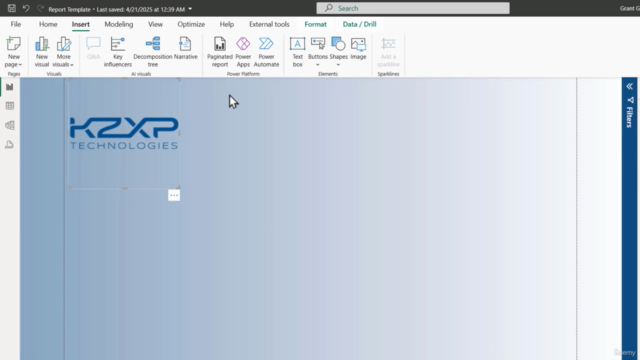Select the KZXP Technologies logo image
Screen dimensions: 640x360
(x=124, y=133)
